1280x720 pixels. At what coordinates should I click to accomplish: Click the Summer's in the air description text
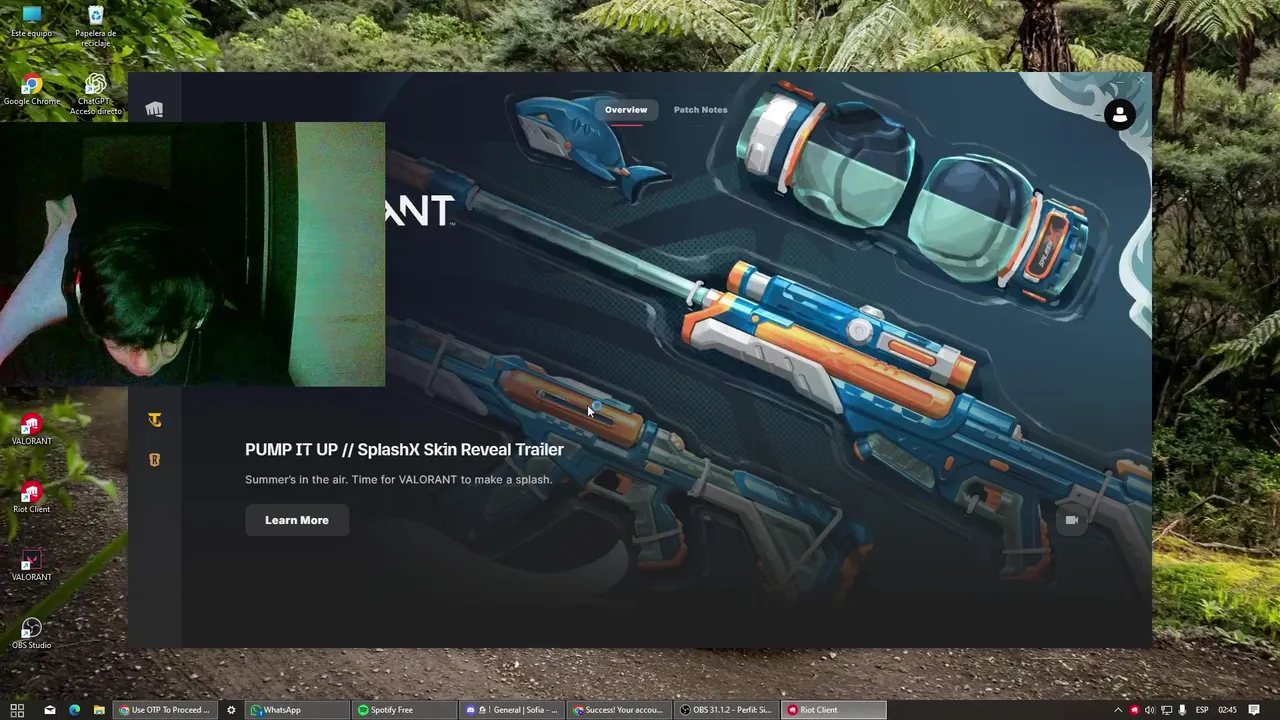tap(398, 479)
